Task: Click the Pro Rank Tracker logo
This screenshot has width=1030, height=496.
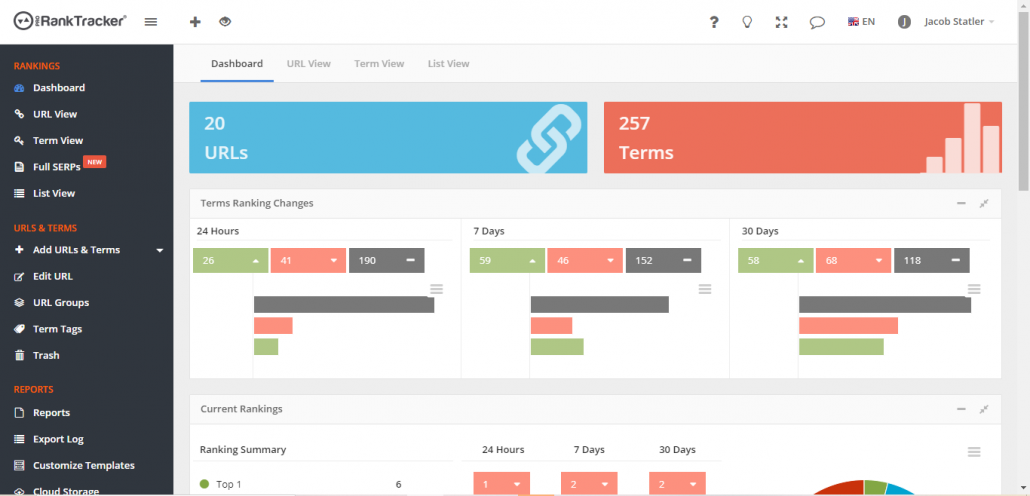Action: pyautogui.click(x=70, y=21)
